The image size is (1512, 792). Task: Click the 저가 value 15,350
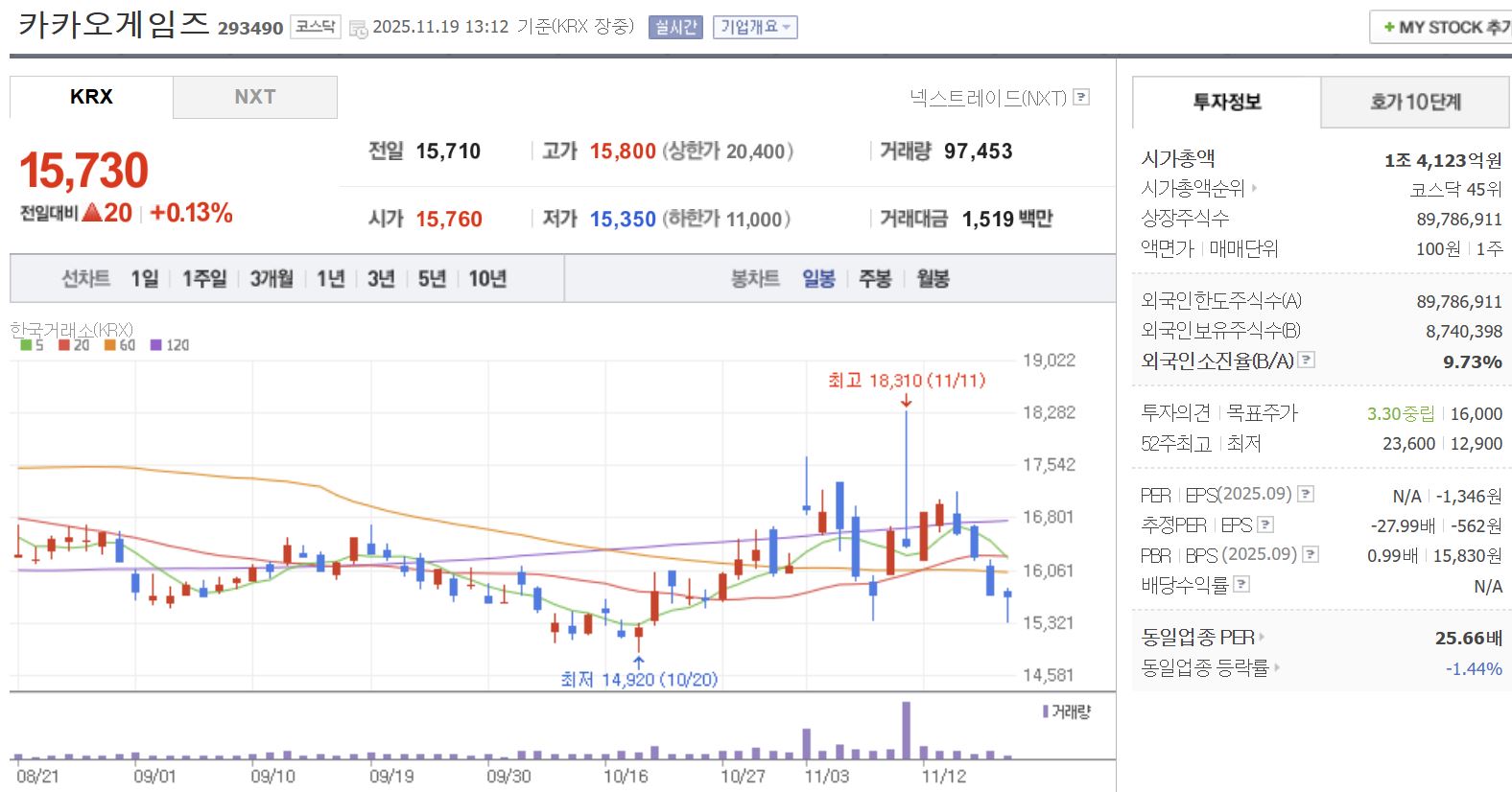[623, 220]
